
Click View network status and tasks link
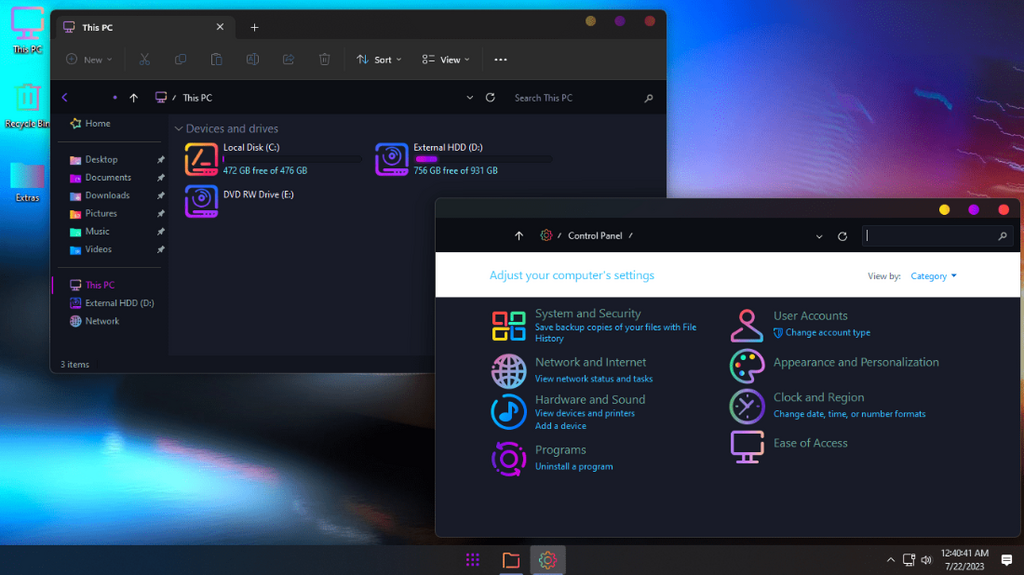coord(594,379)
